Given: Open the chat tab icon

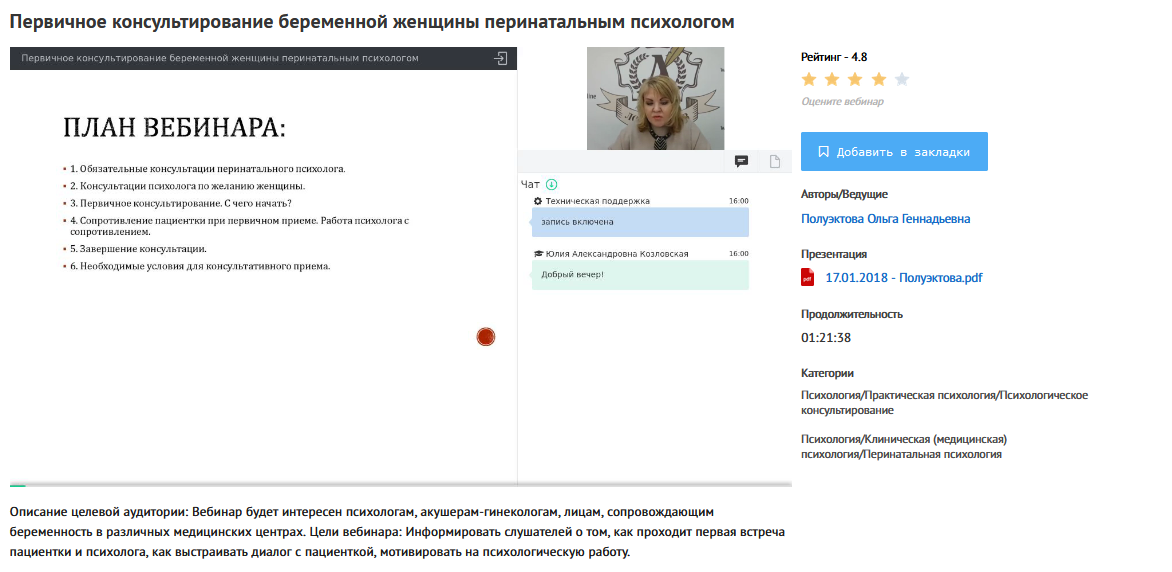Looking at the screenshot, I should click(742, 161).
